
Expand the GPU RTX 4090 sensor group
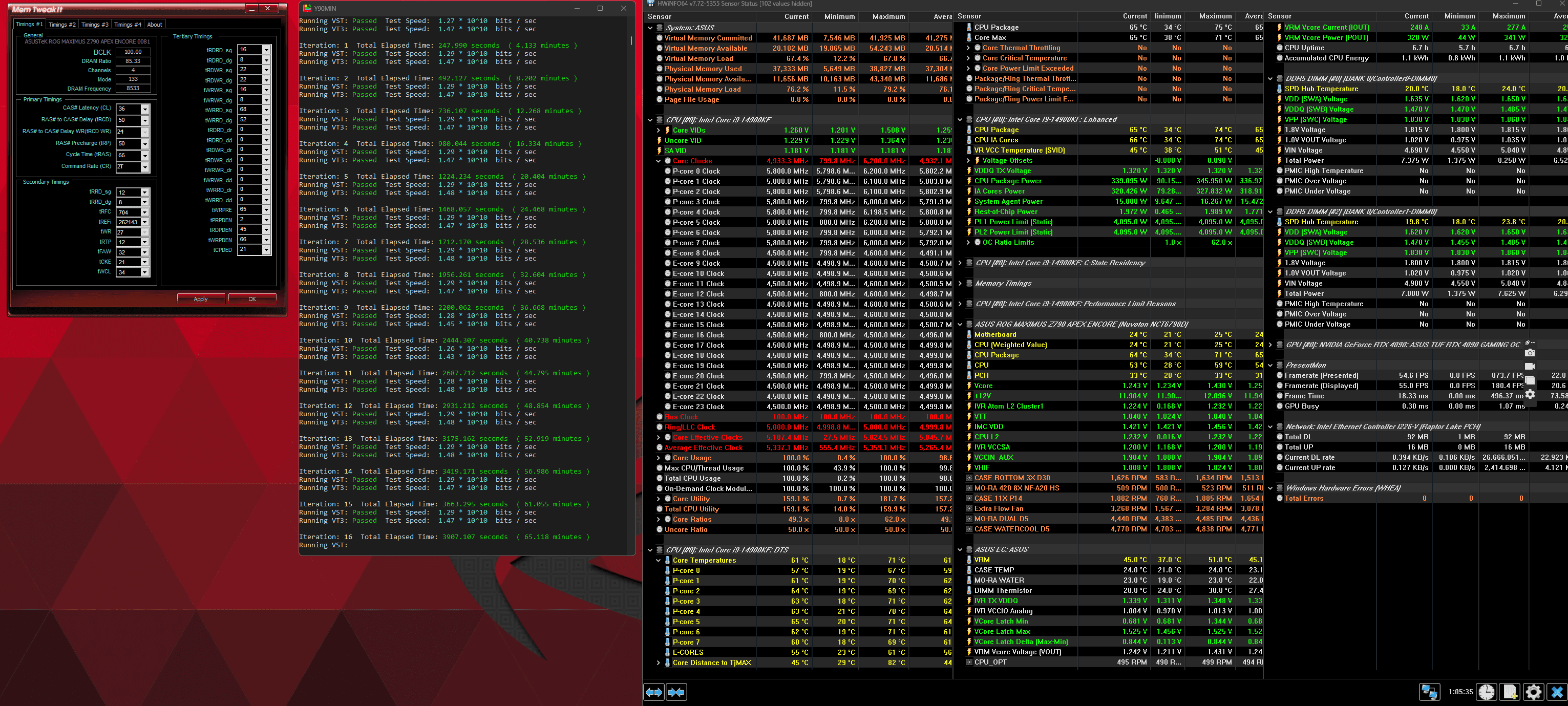tap(1271, 345)
